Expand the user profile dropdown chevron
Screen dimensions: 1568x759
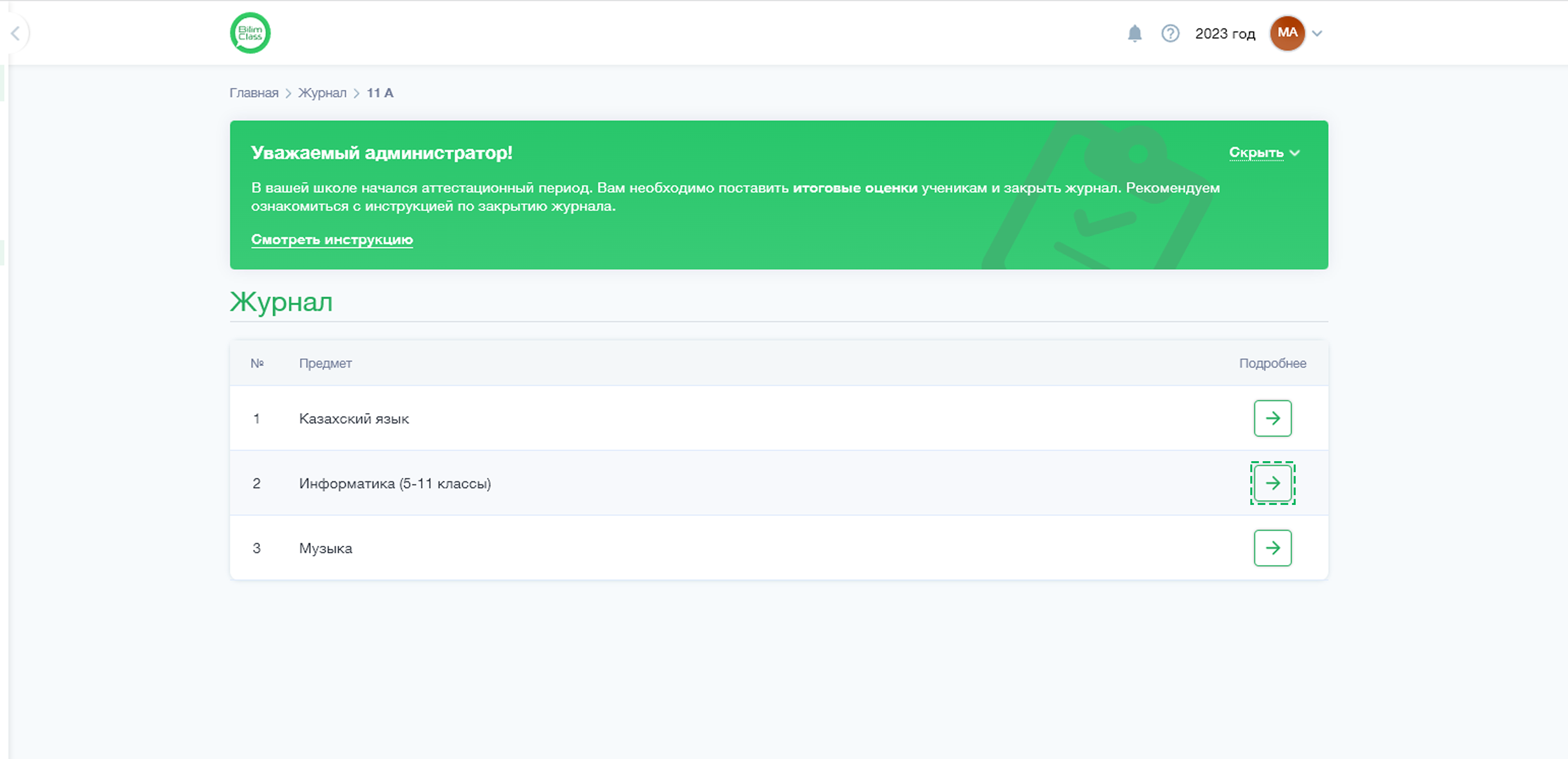point(1317,33)
